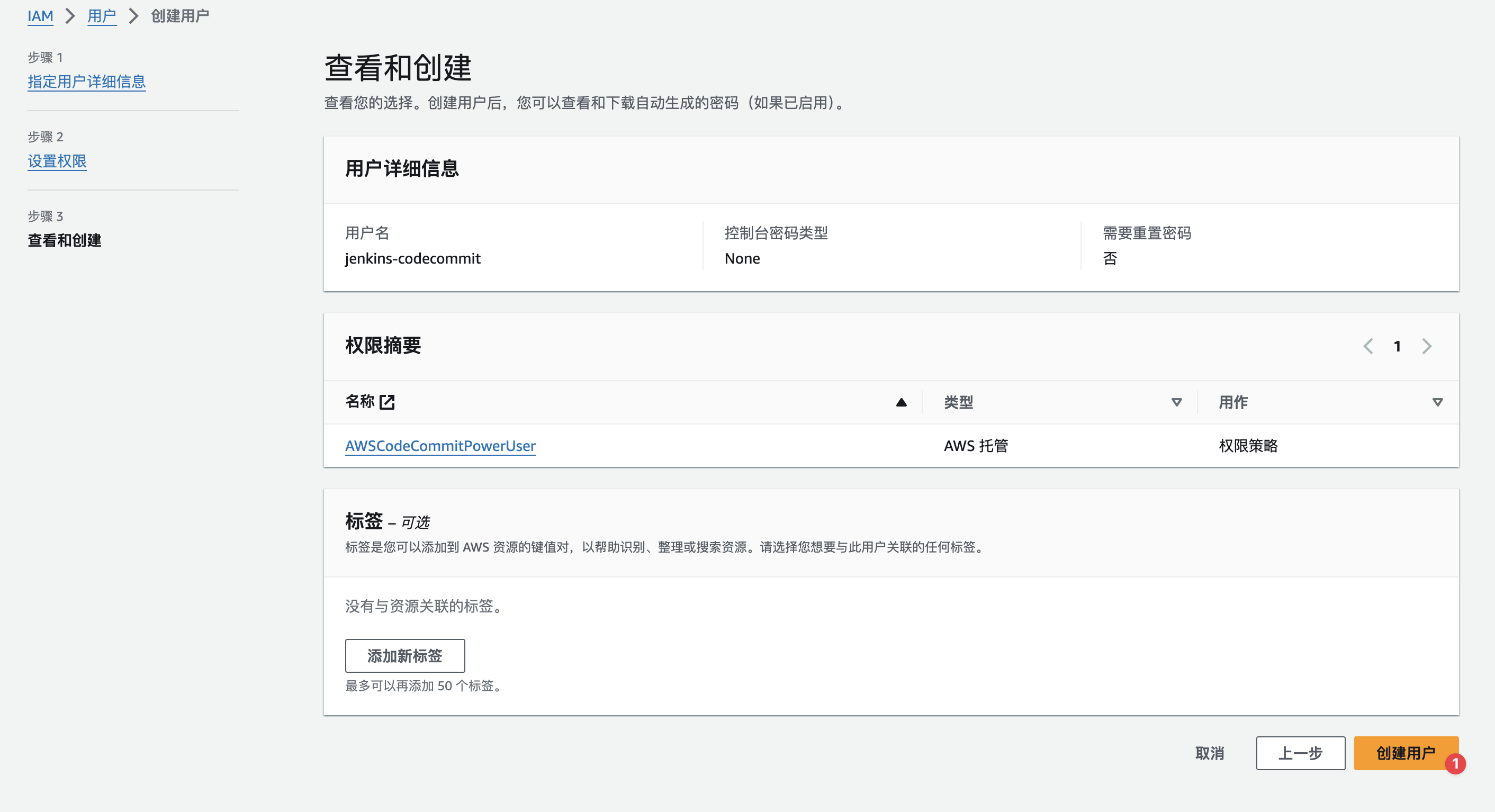
Task: Open external link icon next to 名称
Action: (387, 402)
